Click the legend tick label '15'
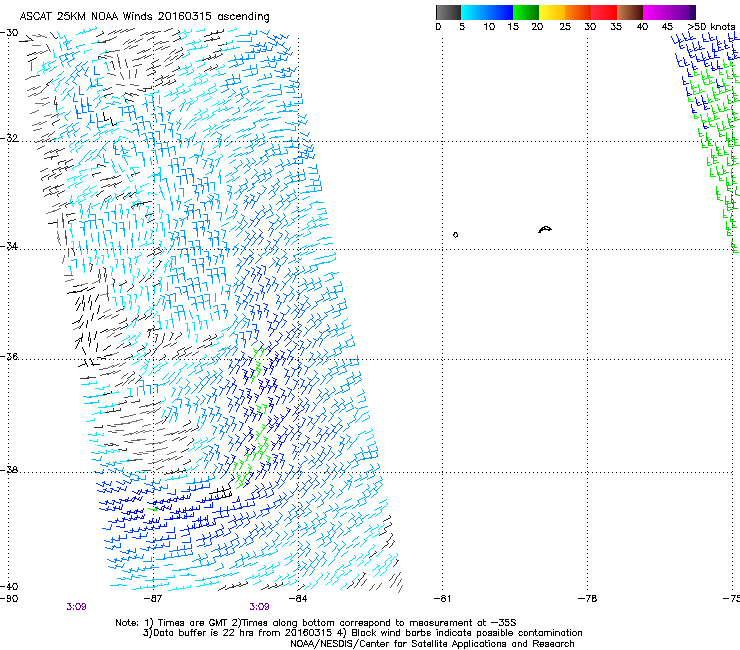Screen dimensions: 740x650 [x=513, y=27]
